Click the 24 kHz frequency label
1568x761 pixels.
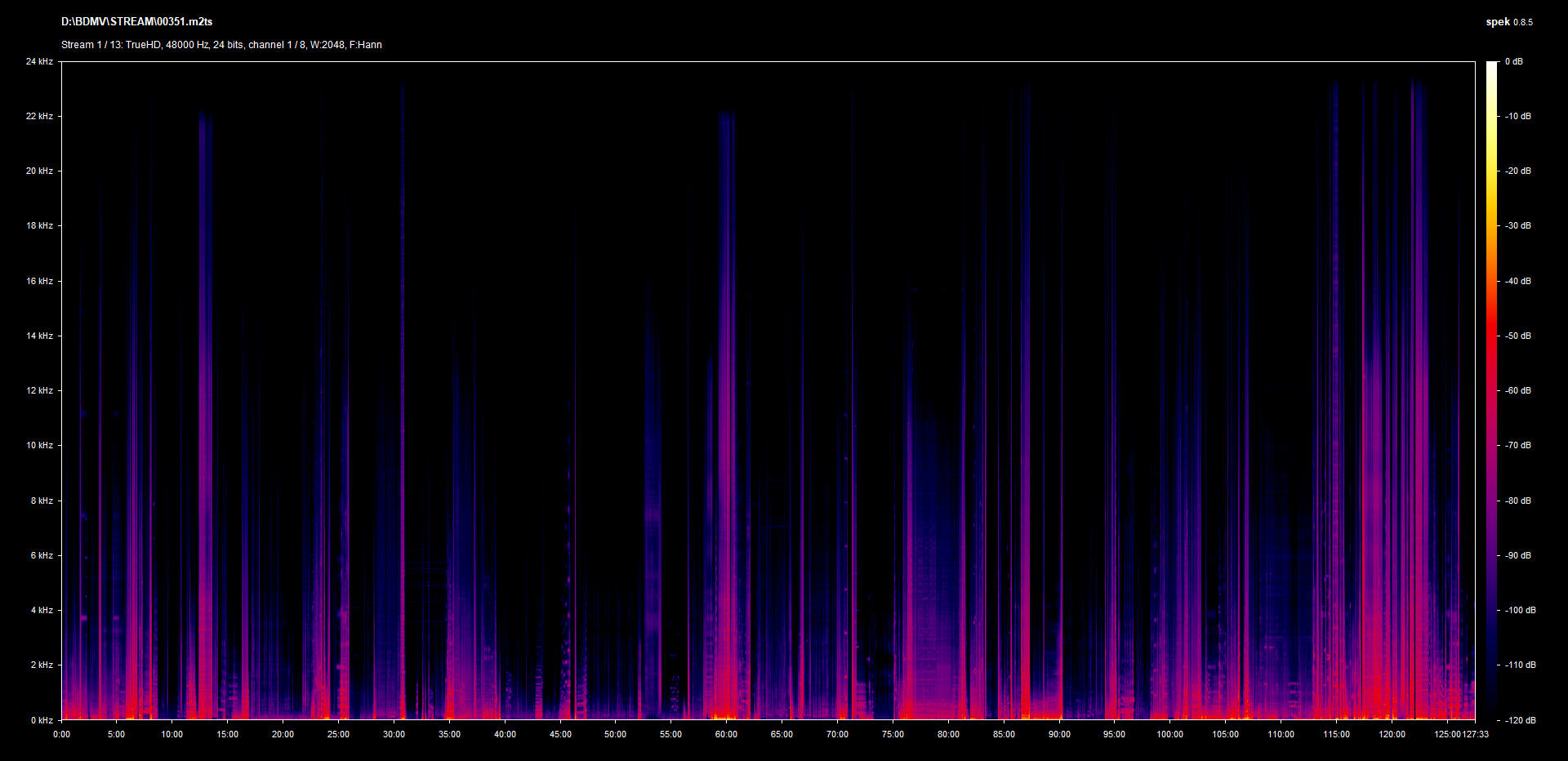39,61
